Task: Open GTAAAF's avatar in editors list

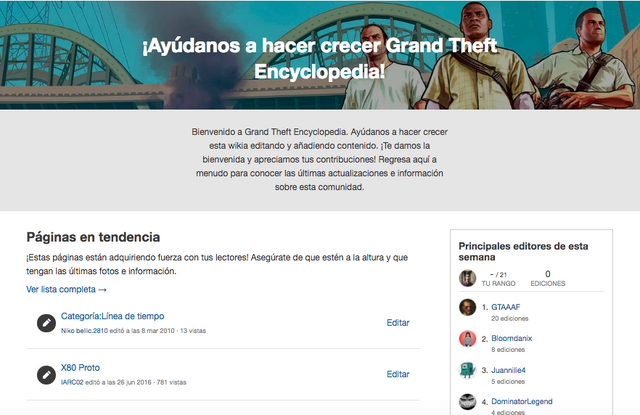Action: [x=467, y=307]
